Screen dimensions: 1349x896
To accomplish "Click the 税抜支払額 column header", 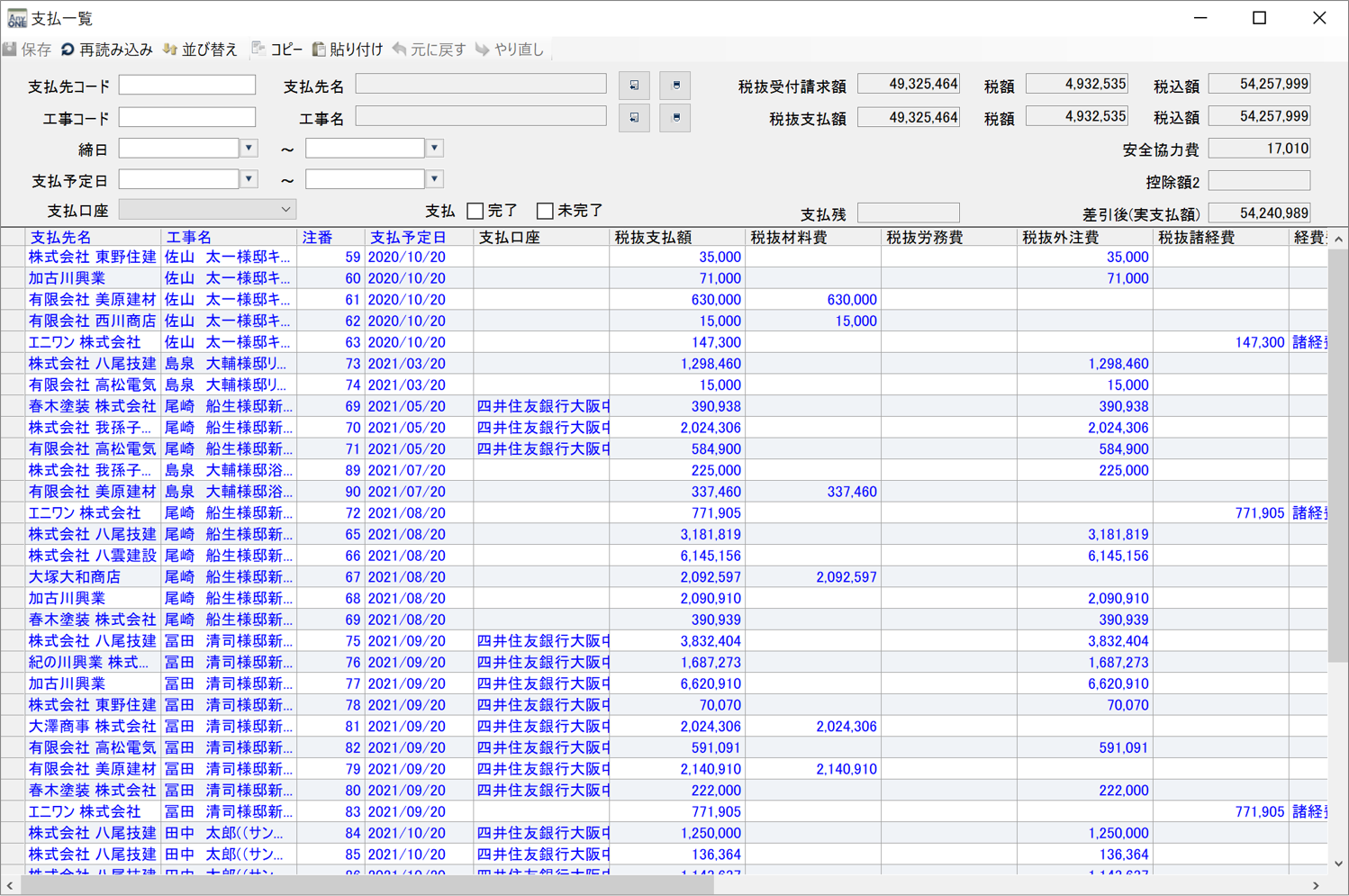I will (653, 237).
